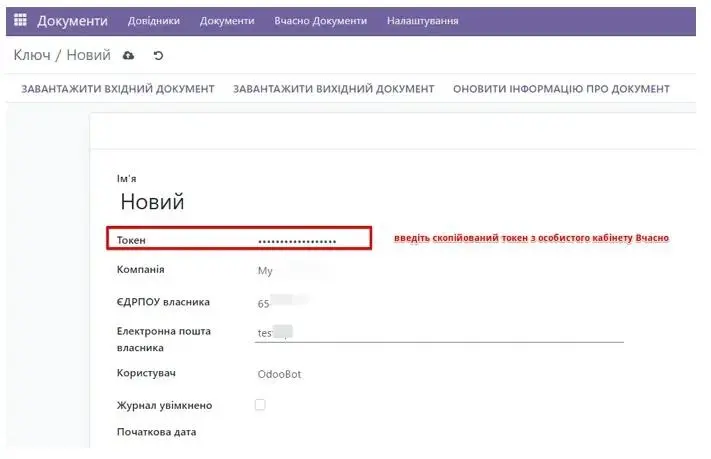Click the Ім'я label

tap(127, 179)
